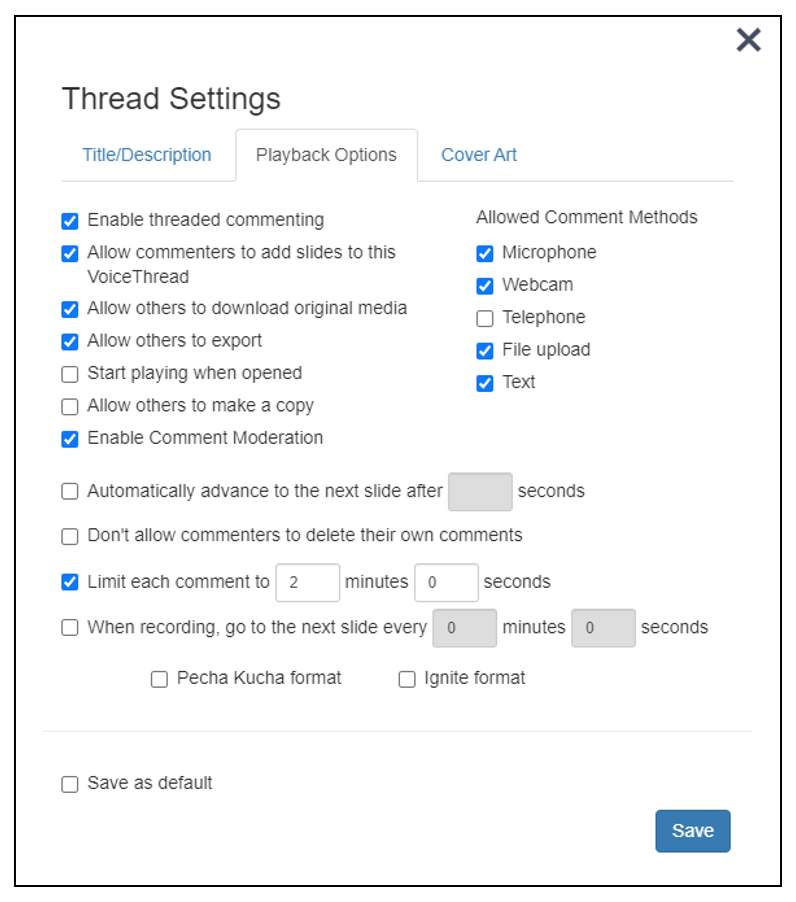Enable Pecha Kucha format
This screenshot has height=902, width=796.
point(159,678)
